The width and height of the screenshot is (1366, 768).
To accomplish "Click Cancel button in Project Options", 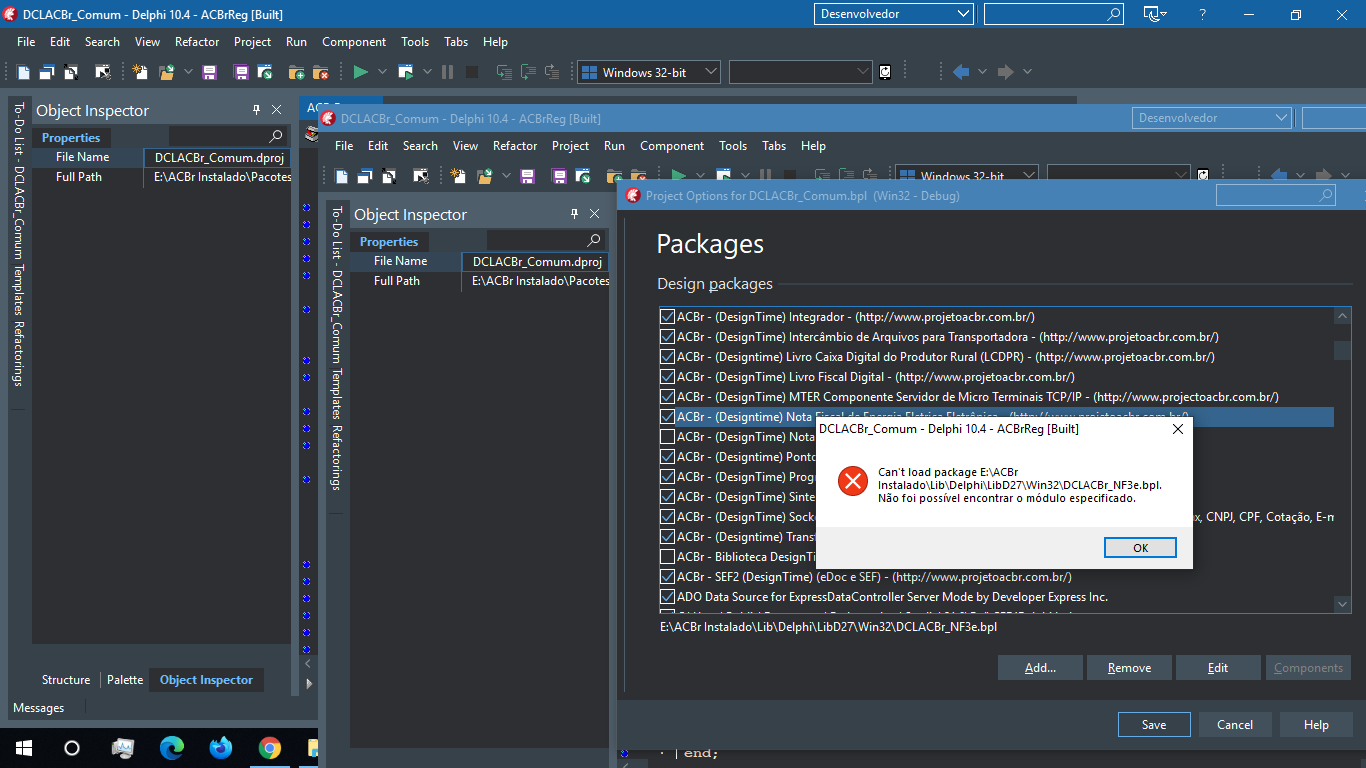I will [x=1235, y=725].
